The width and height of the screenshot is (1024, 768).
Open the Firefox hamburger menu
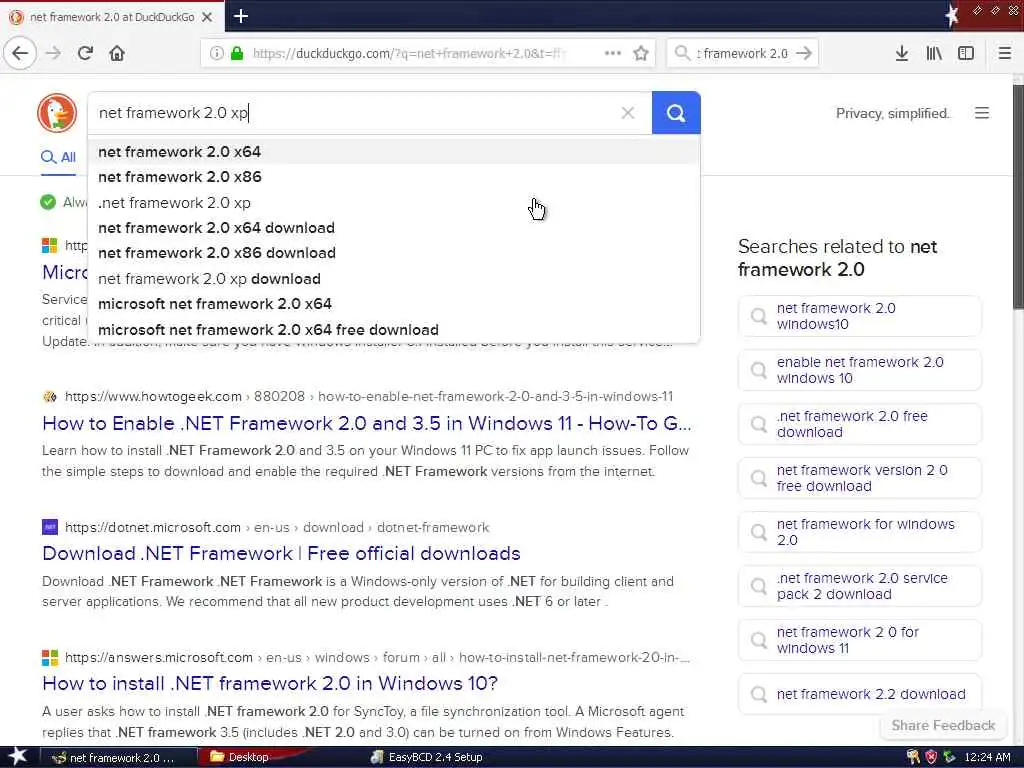coord(1005,53)
